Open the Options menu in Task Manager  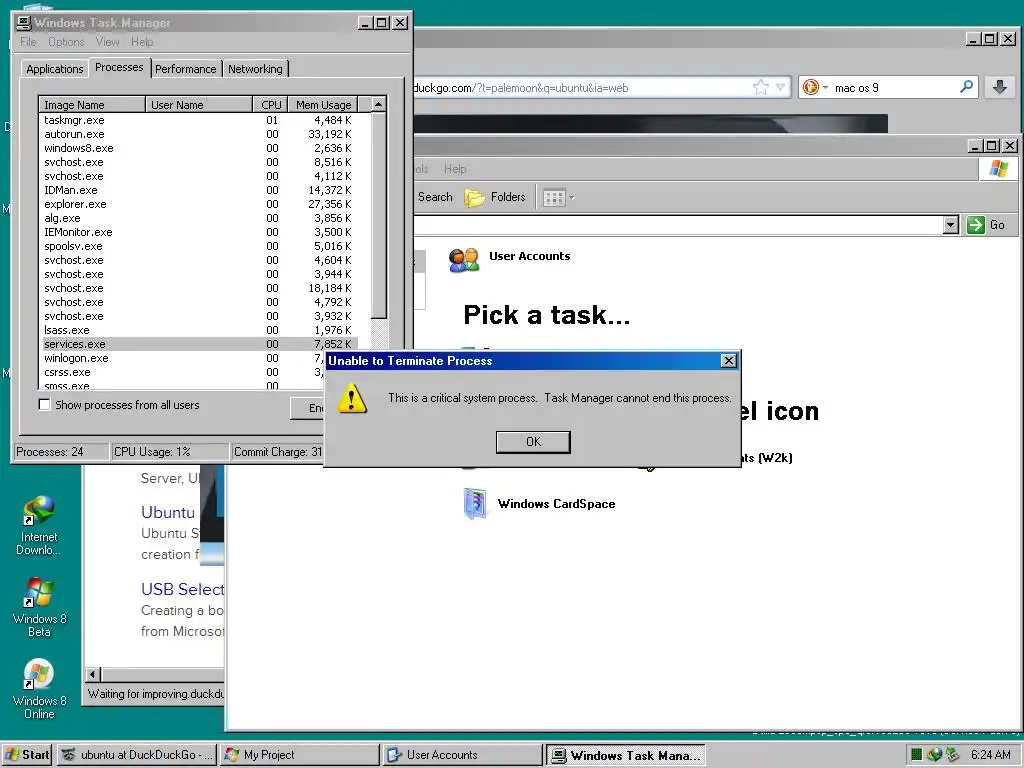click(66, 42)
